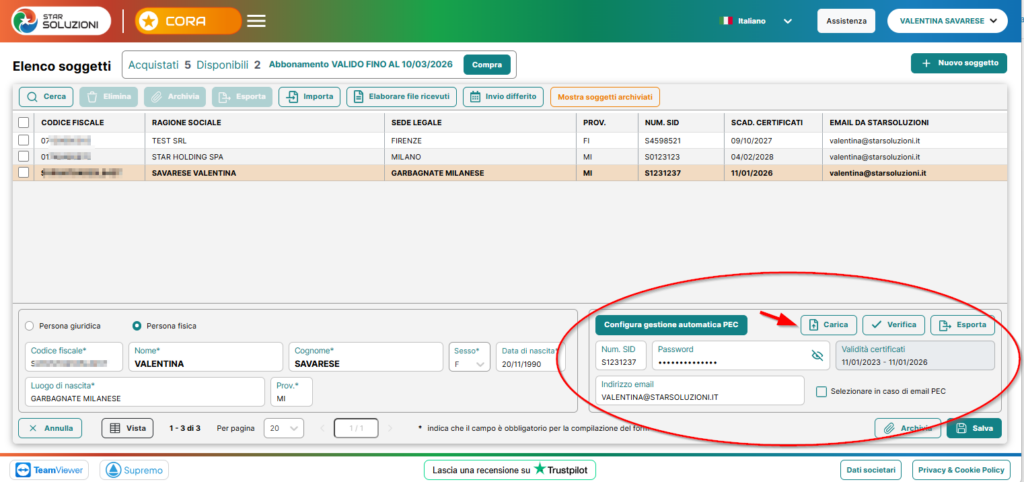Image resolution: width=1024 pixels, height=482 pixels.
Task: Open the Sesso dropdown
Action: [x=469, y=357]
